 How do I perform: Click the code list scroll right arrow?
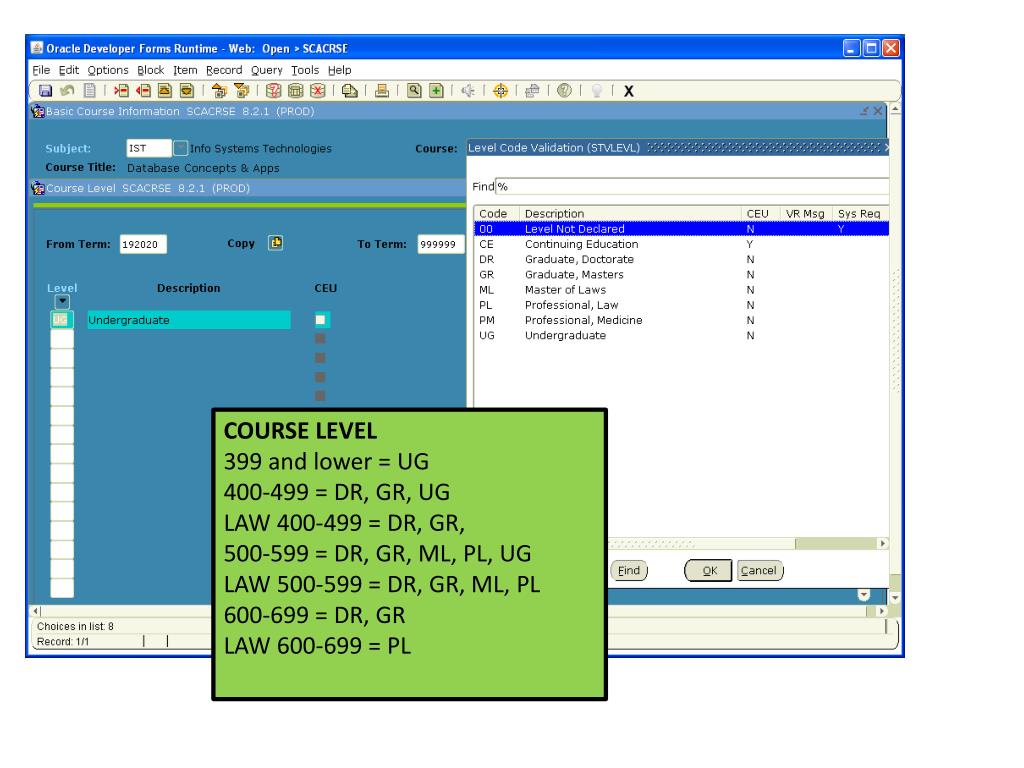(882, 543)
